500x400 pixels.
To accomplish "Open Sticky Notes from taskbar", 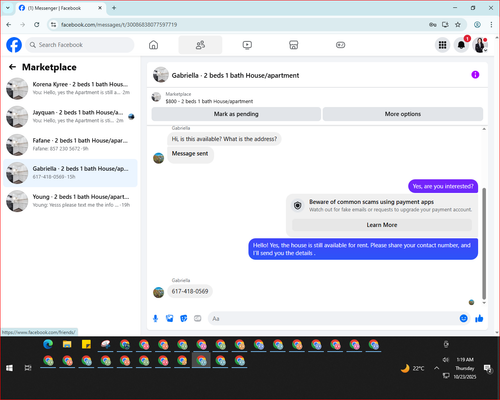I will pyautogui.click(x=86, y=344).
